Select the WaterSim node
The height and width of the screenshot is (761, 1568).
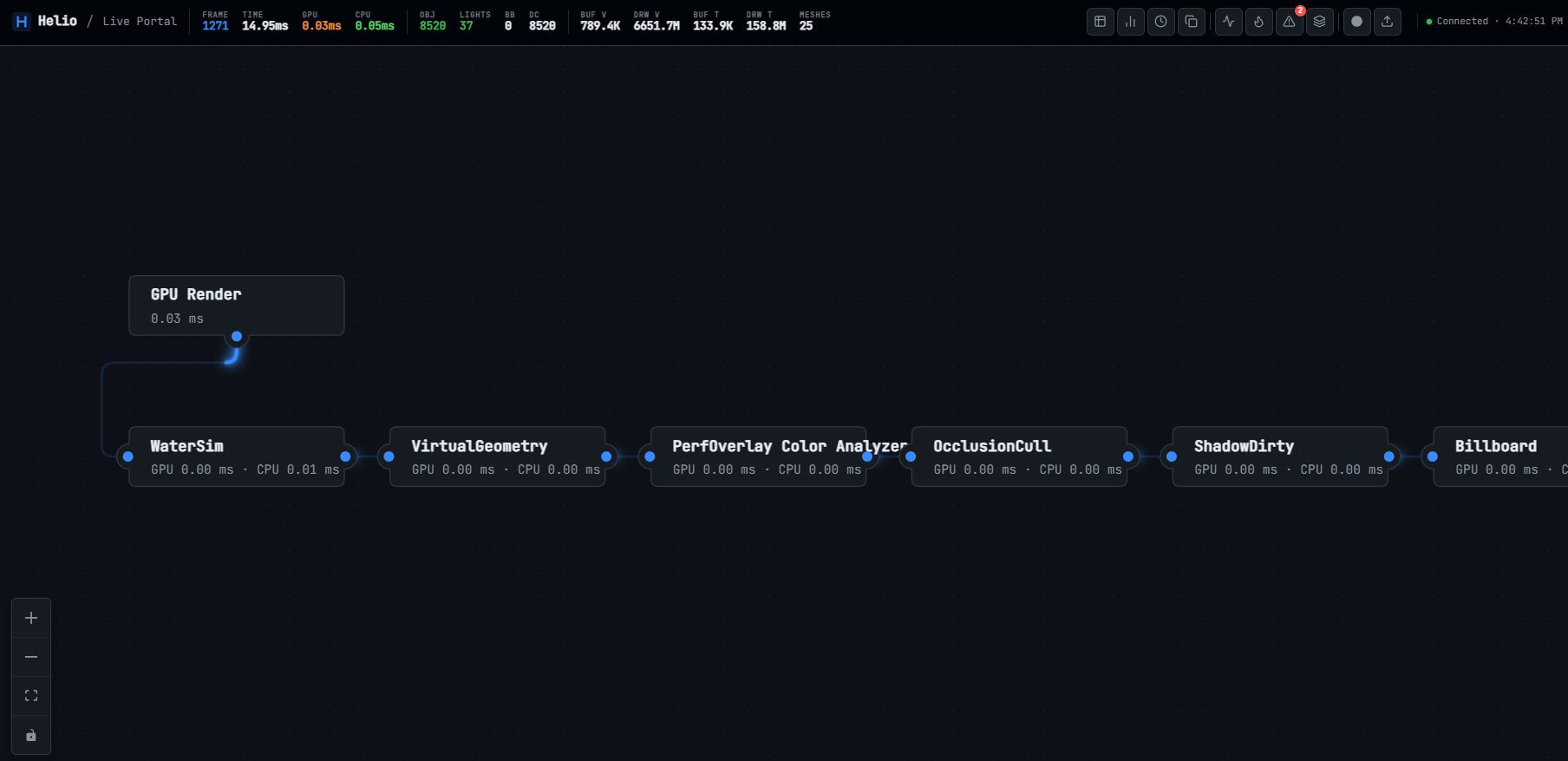click(237, 456)
